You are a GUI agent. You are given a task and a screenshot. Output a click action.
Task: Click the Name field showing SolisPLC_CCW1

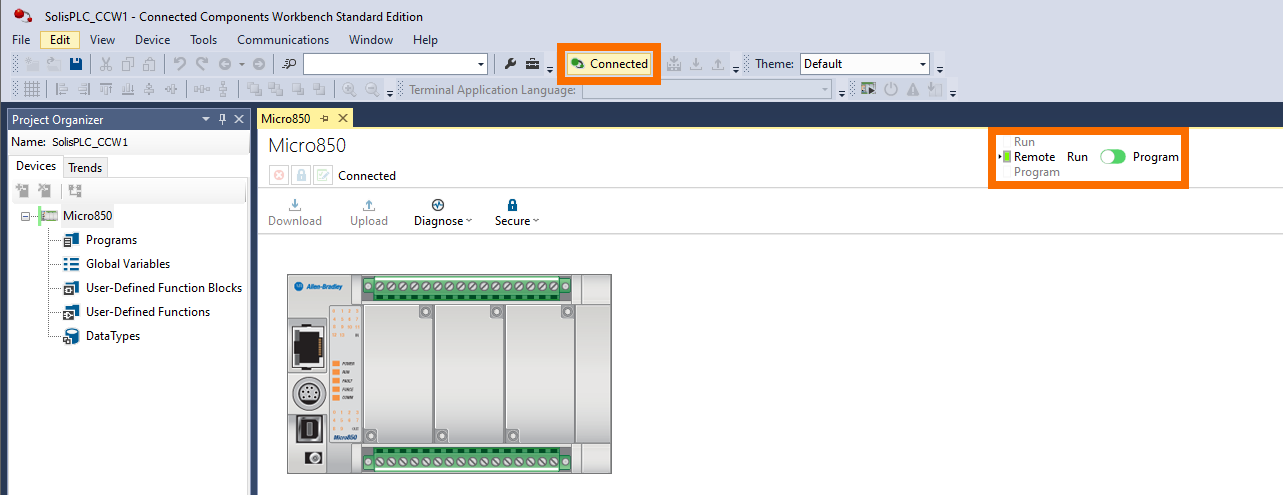tap(148, 142)
